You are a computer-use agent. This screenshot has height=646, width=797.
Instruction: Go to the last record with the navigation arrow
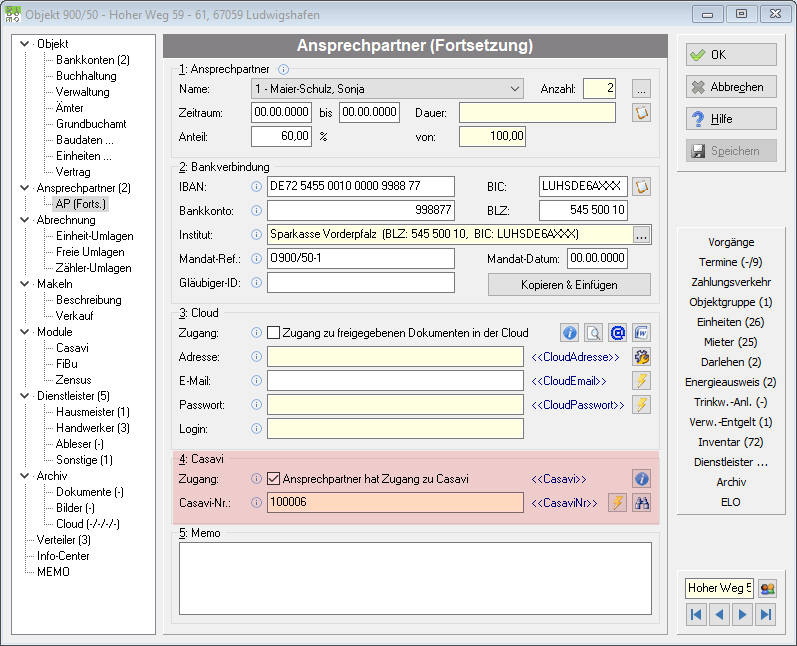766,614
